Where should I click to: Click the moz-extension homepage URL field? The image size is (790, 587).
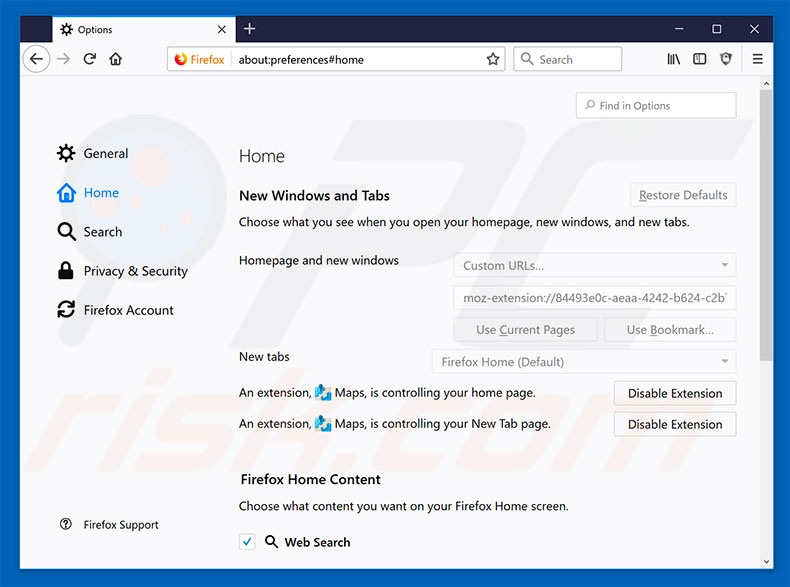595,298
